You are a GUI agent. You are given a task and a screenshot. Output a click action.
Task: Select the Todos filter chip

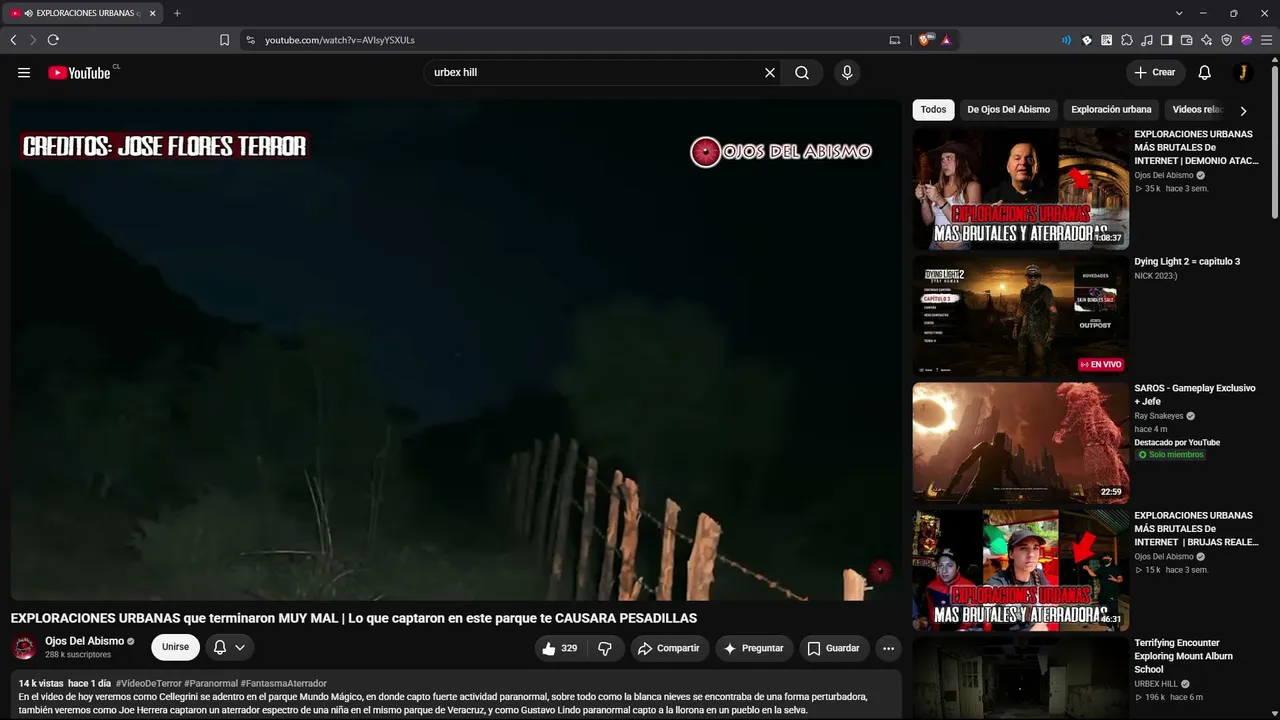coord(933,110)
